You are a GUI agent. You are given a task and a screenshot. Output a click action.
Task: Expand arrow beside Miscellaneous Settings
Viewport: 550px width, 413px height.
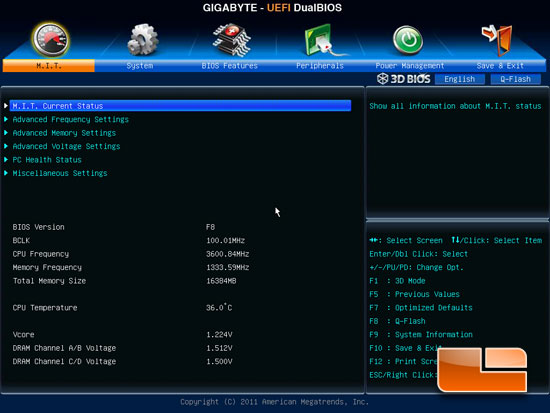6,173
